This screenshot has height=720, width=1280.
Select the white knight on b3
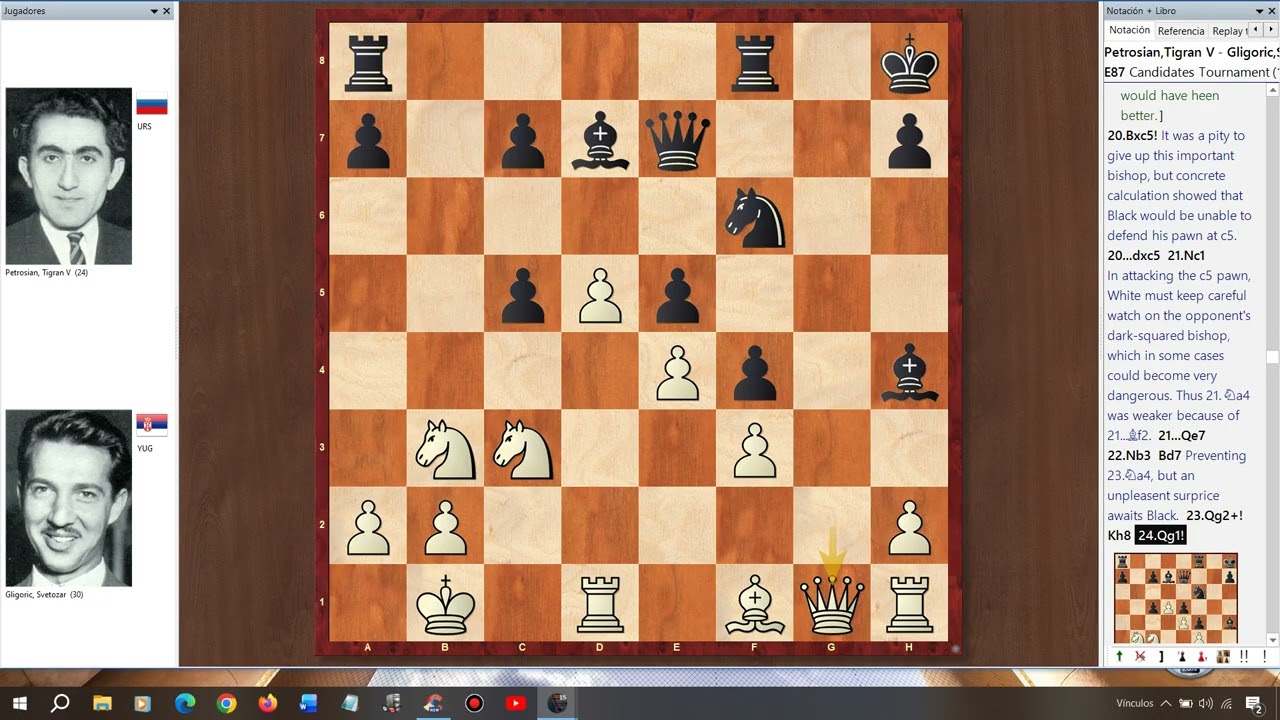445,449
